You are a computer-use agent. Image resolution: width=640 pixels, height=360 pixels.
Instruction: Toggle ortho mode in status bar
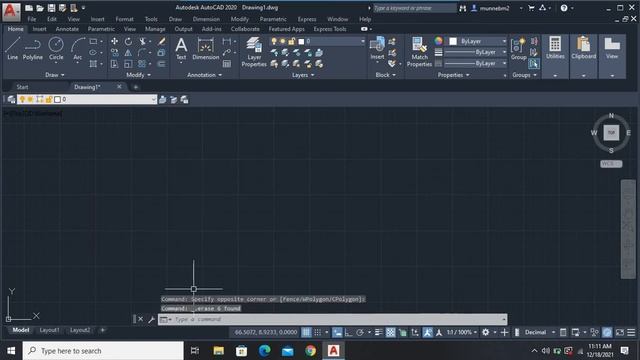349,333
